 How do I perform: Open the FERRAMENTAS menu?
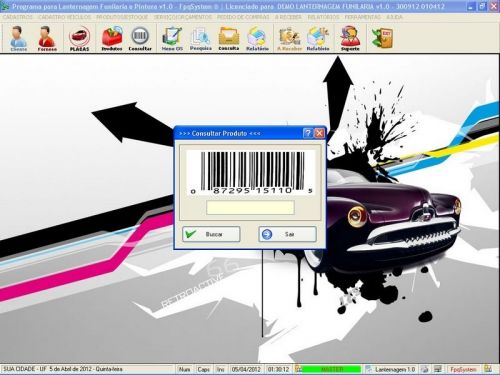362,17
